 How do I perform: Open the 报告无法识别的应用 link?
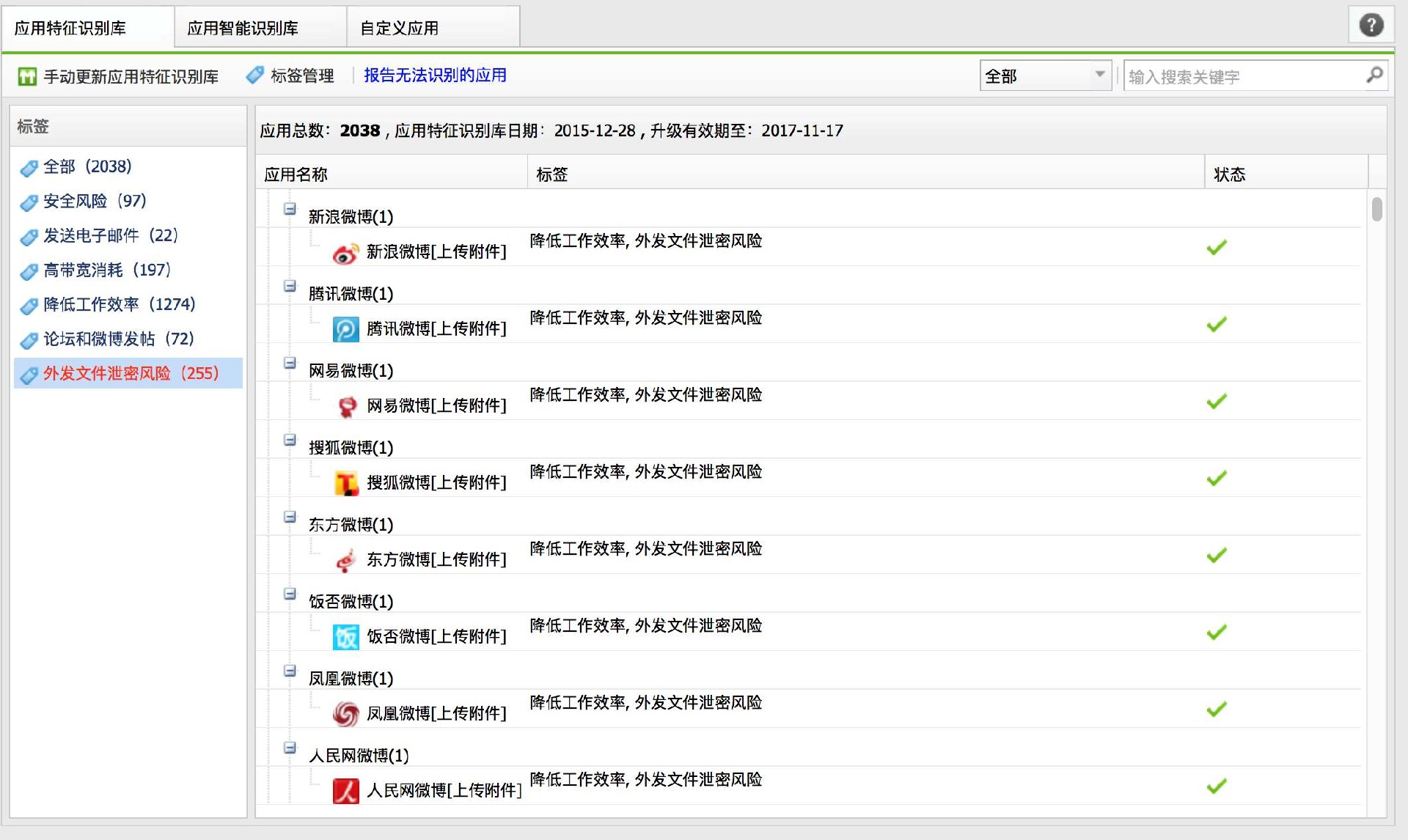[x=434, y=75]
